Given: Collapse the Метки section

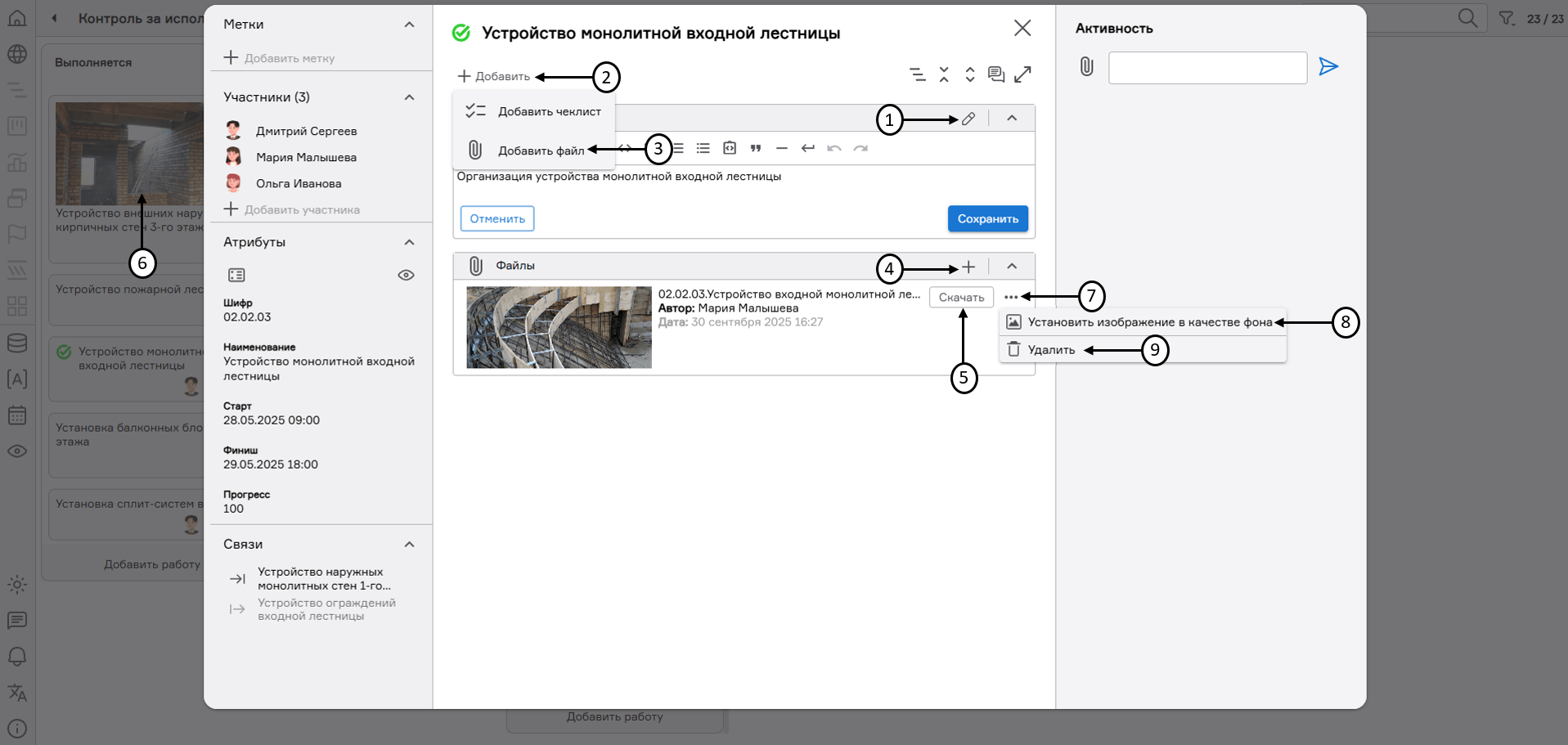Looking at the screenshot, I should [409, 25].
